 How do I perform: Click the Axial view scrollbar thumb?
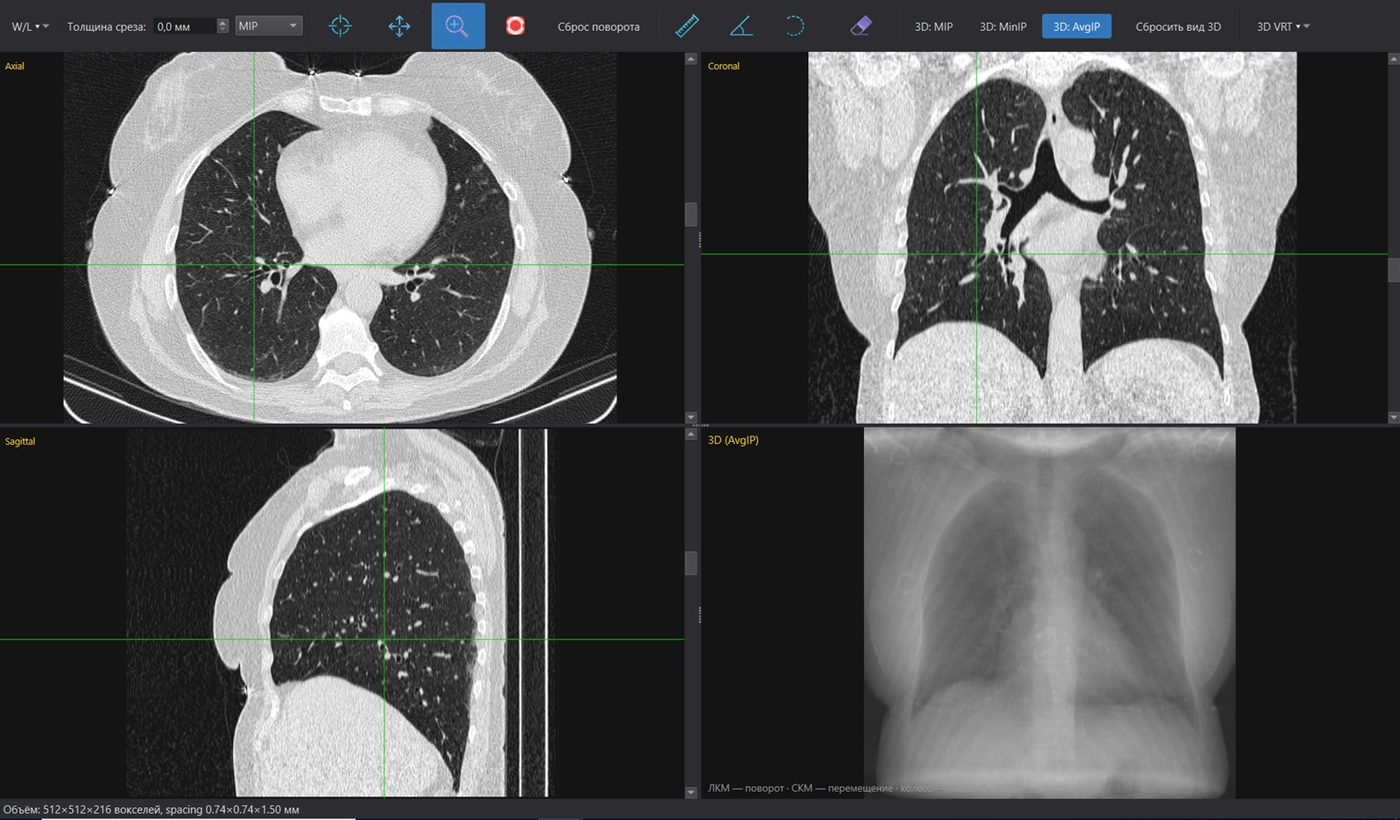pyautogui.click(x=690, y=214)
